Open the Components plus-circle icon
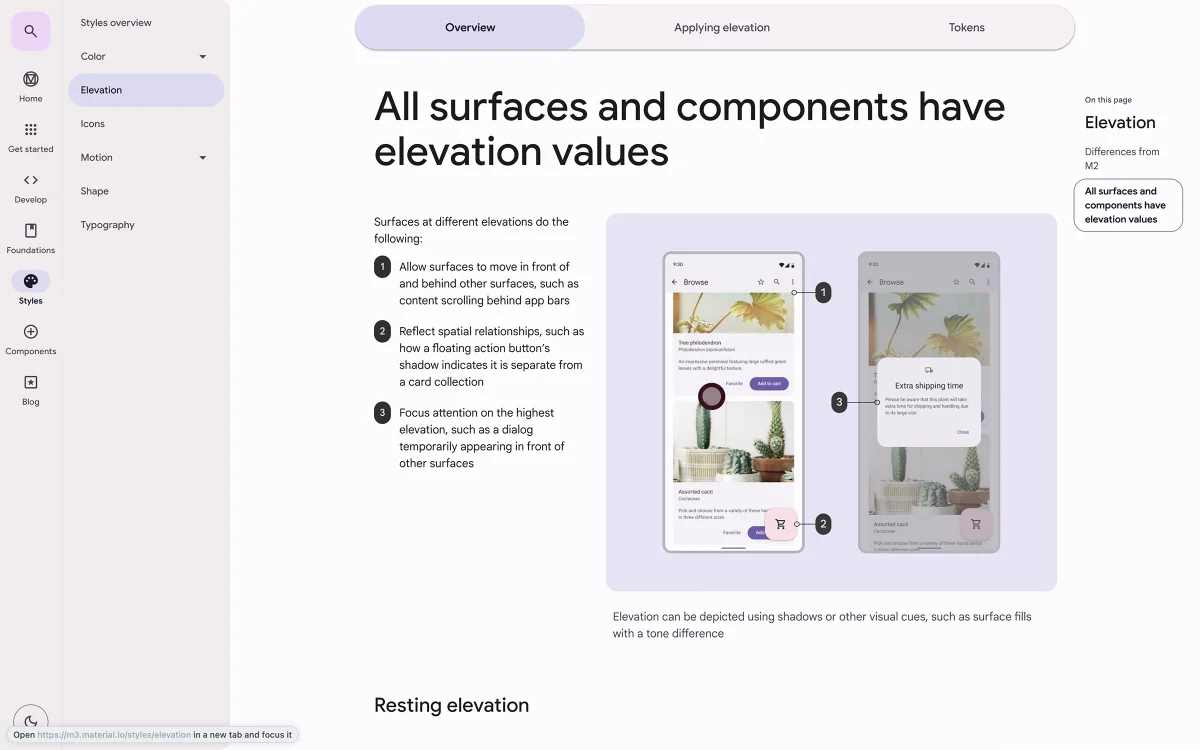This screenshot has width=1200, height=750. [x=30, y=332]
